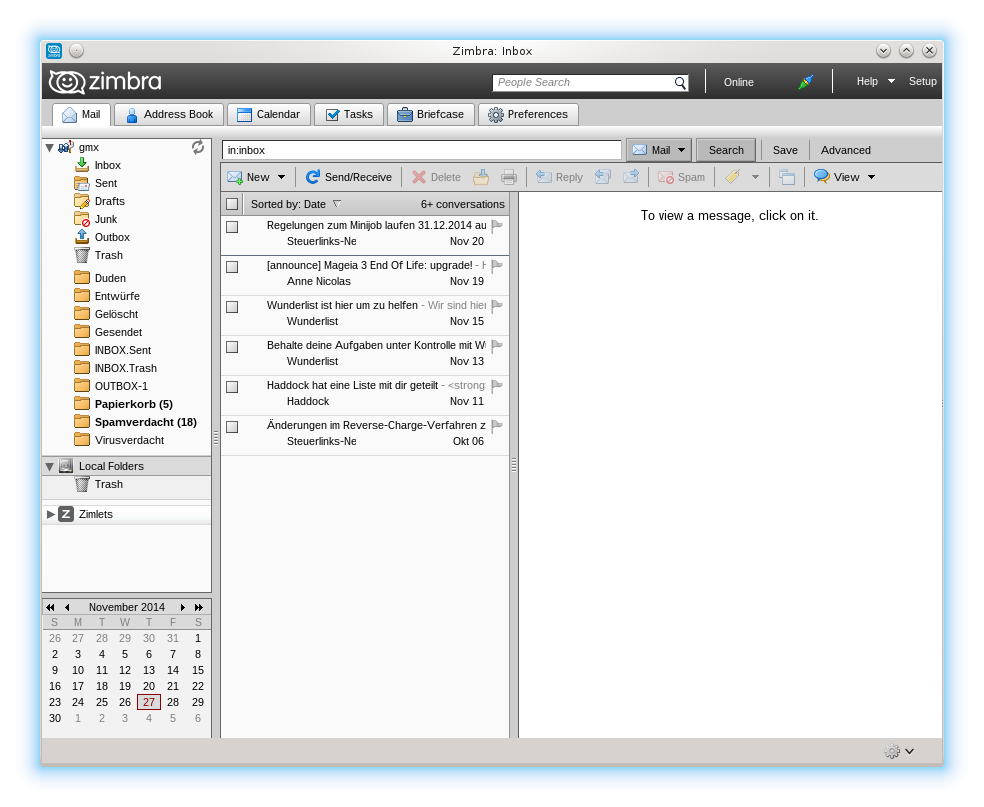Check the select-all conversations checkbox
The width and height of the screenshot is (984, 807).
point(232,204)
